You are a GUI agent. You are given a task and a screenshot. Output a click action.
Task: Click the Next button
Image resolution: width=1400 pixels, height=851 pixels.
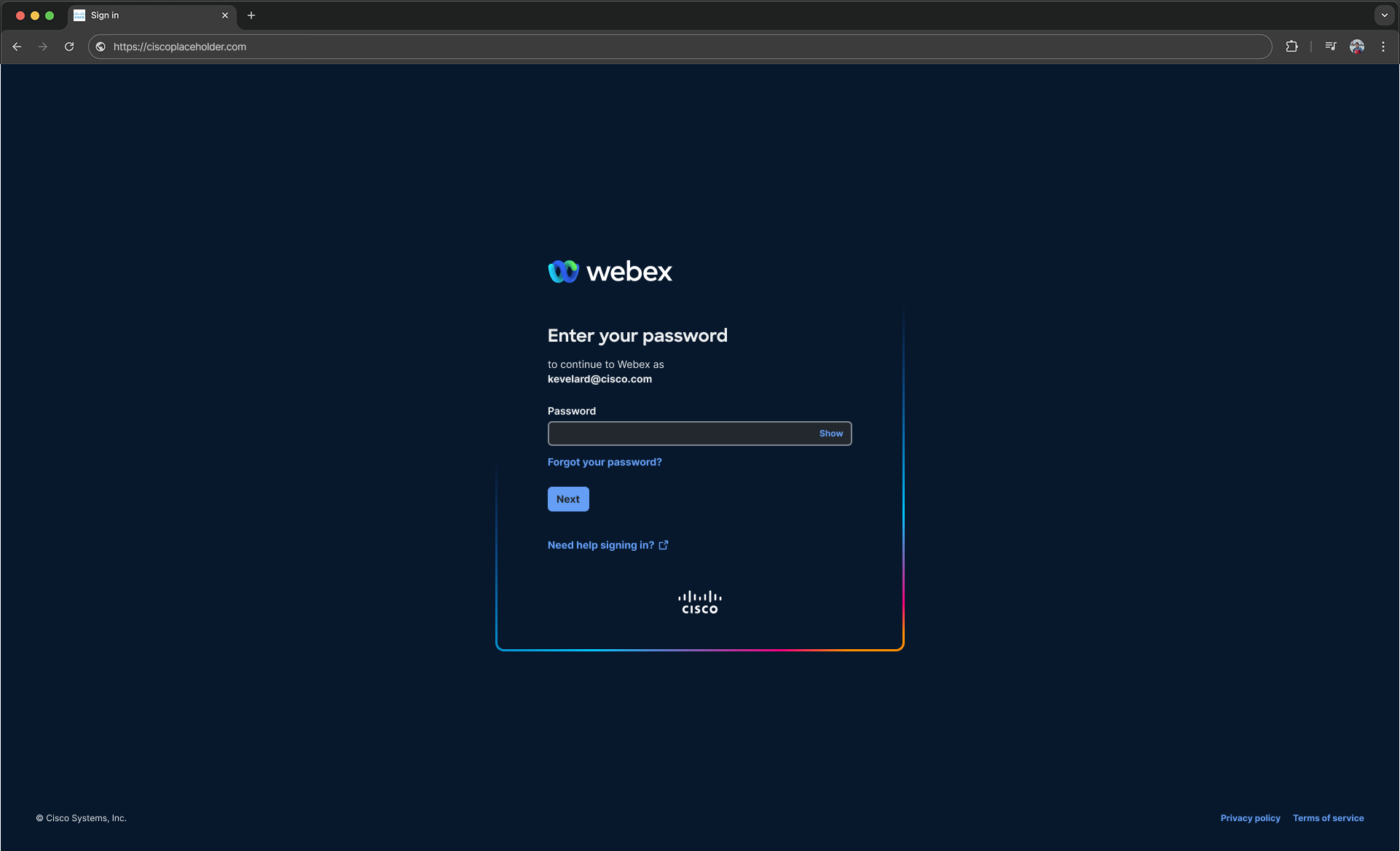coord(568,499)
